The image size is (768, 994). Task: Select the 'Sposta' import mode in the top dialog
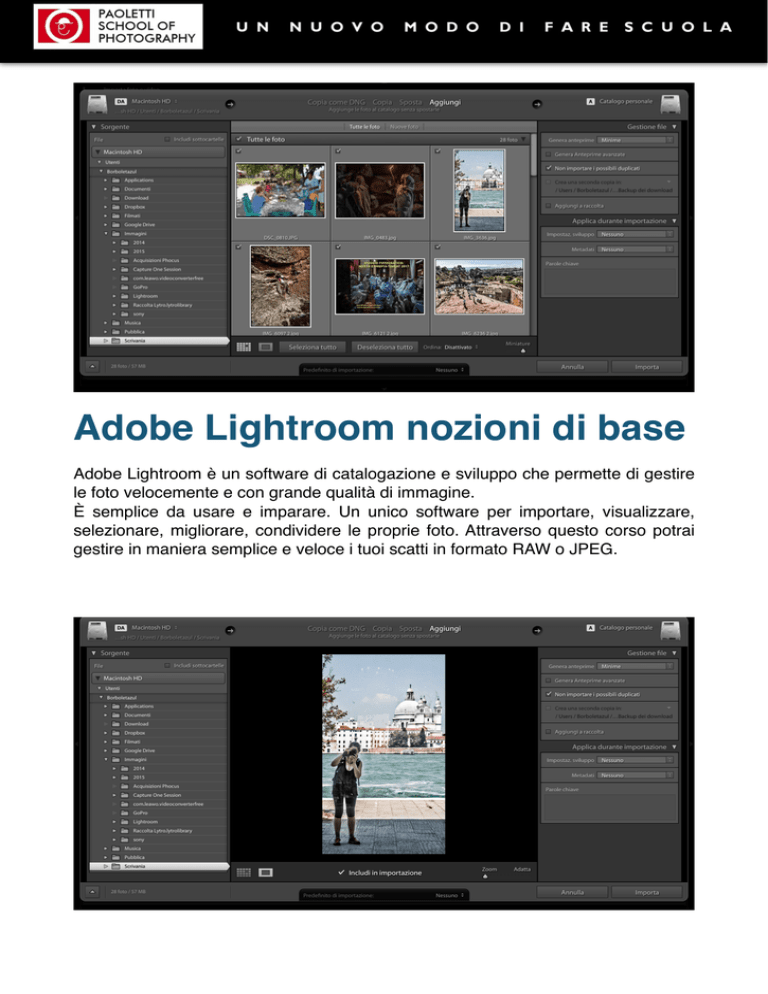pyautogui.click(x=410, y=102)
